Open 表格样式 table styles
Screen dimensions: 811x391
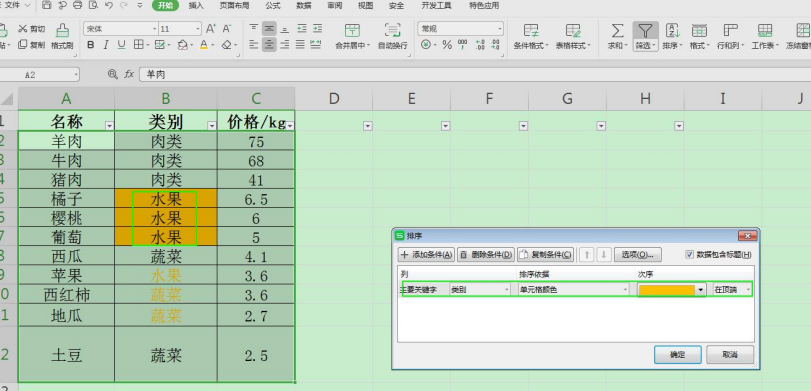point(573,36)
